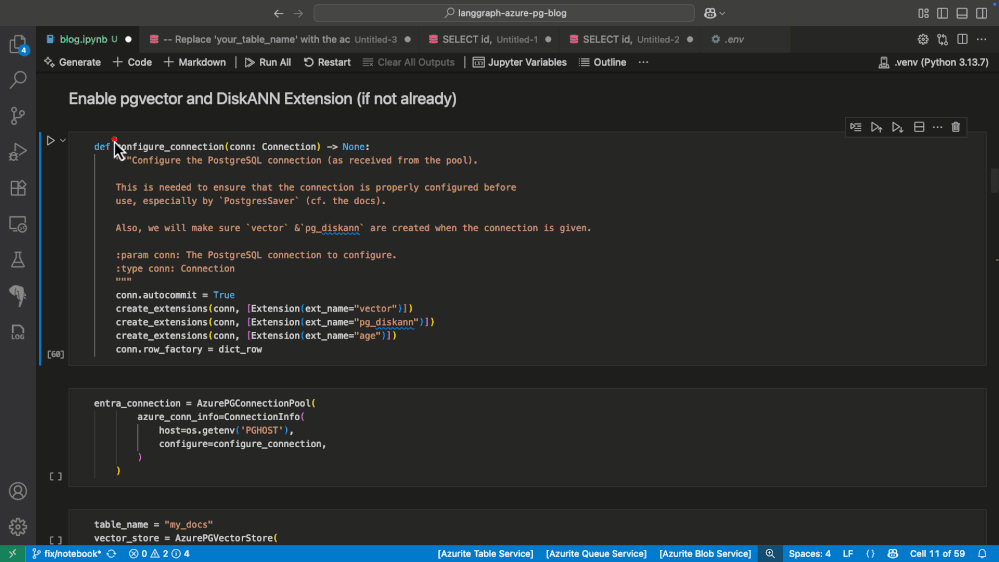Toggle the bottom panel layout button
The width and height of the screenshot is (999, 562).
(x=961, y=13)
